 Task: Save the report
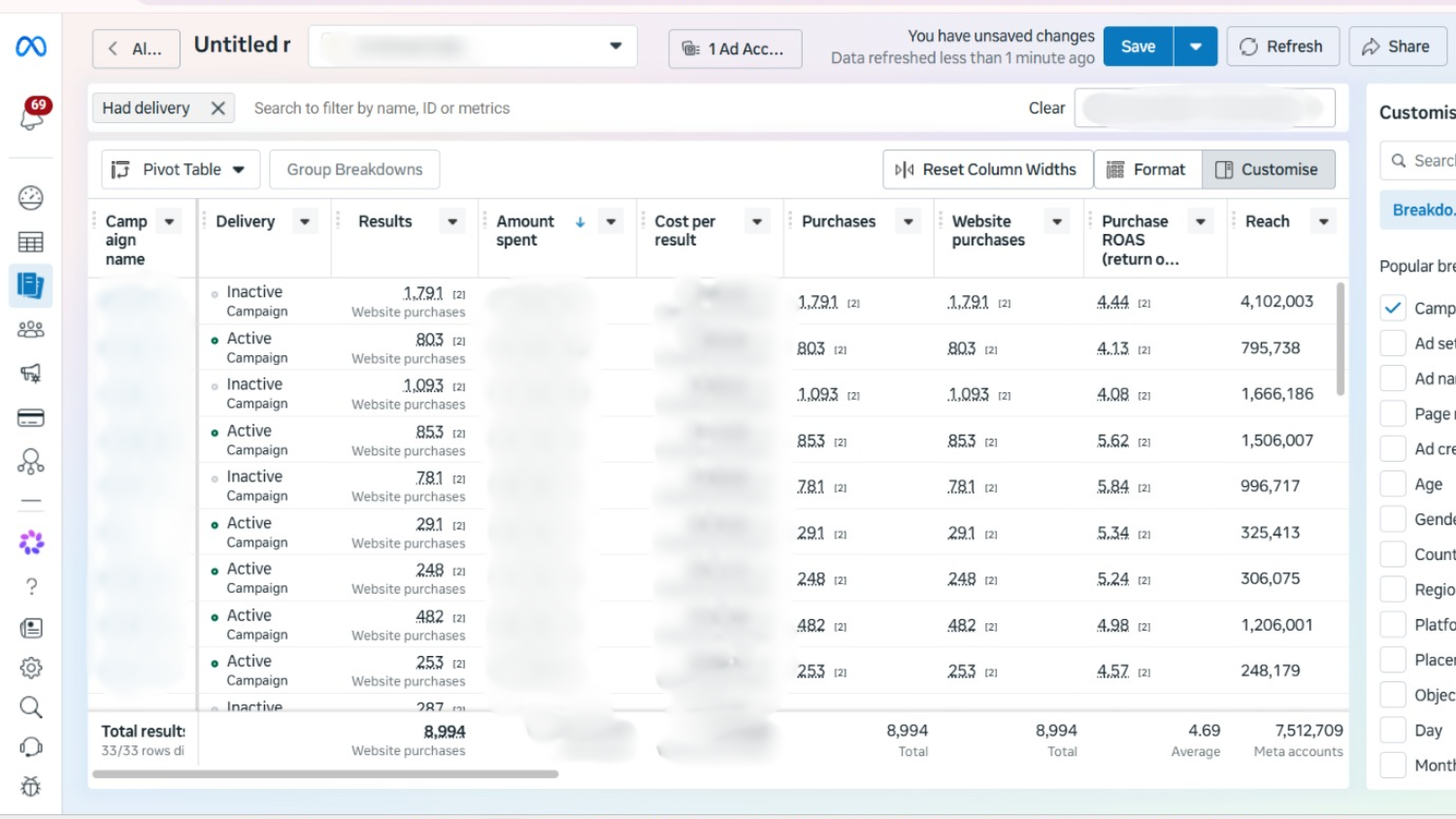[1138, 47]
